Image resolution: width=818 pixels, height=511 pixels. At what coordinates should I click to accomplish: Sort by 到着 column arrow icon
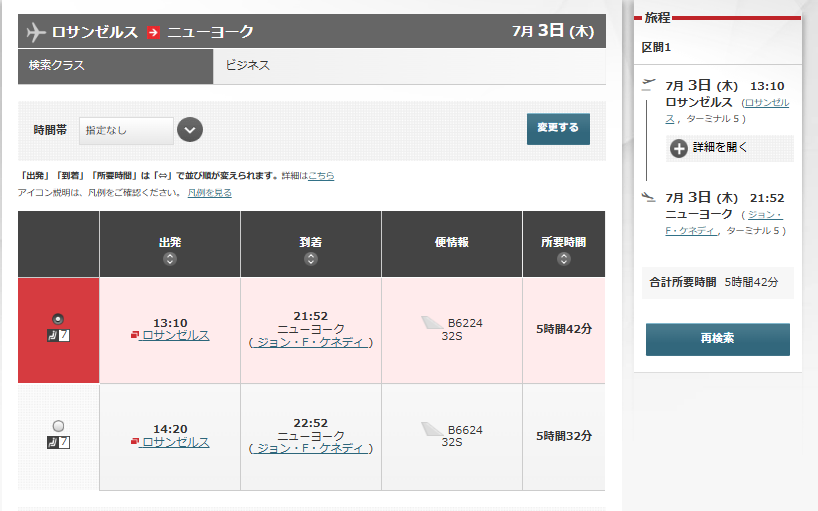[311, 259]
